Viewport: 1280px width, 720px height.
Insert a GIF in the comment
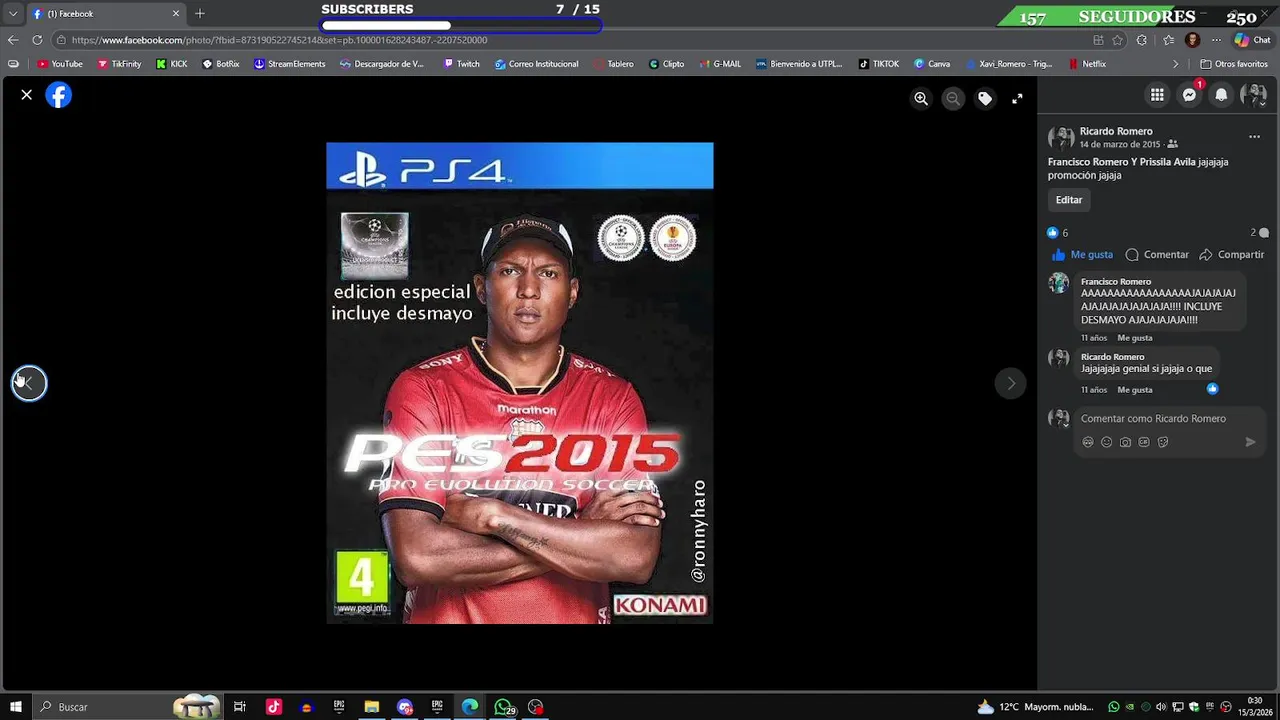pyautogui.click(x=1144, y=442)
